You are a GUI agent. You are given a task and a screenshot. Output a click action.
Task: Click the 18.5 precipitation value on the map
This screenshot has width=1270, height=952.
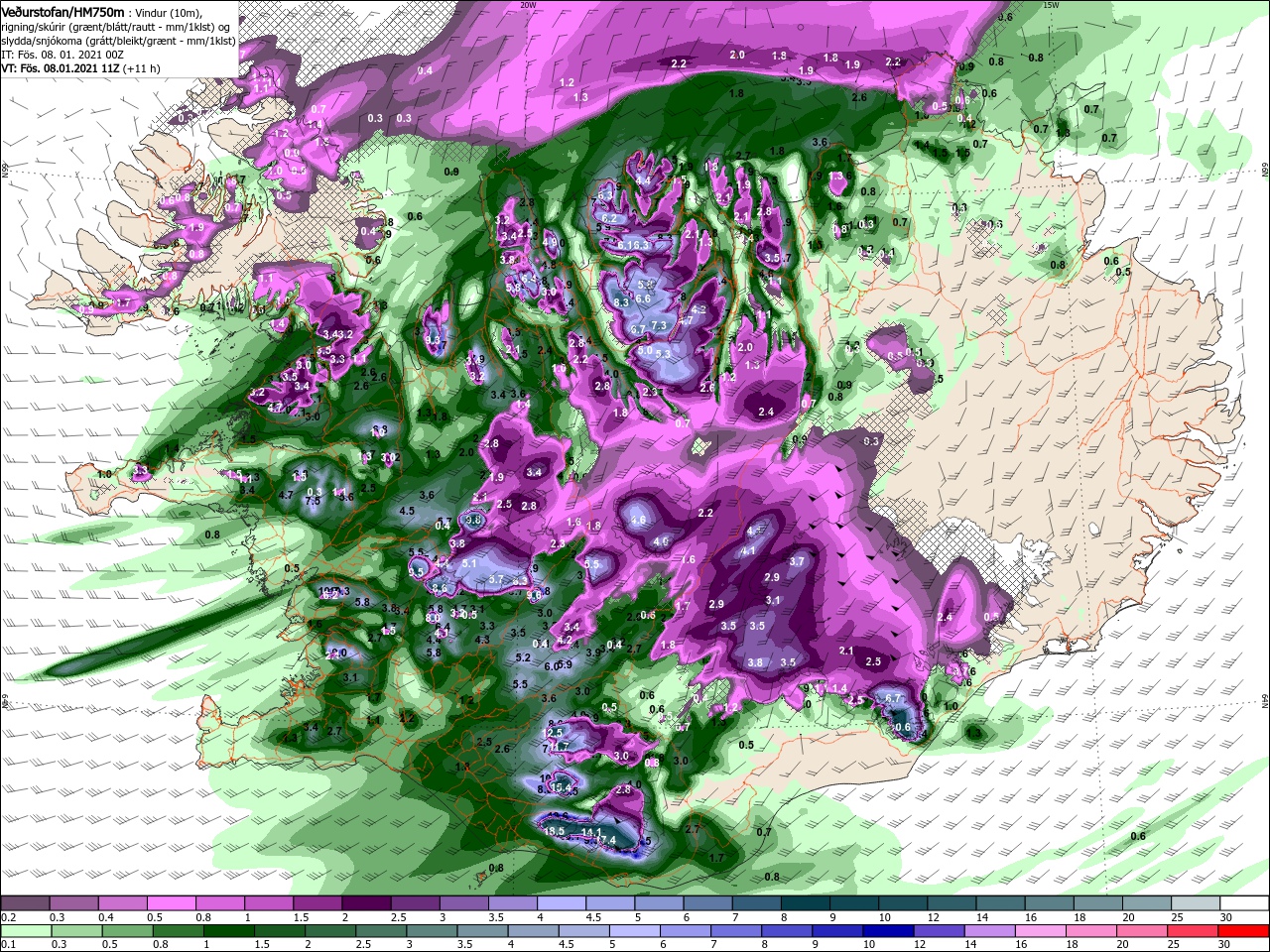click(554, 831)
